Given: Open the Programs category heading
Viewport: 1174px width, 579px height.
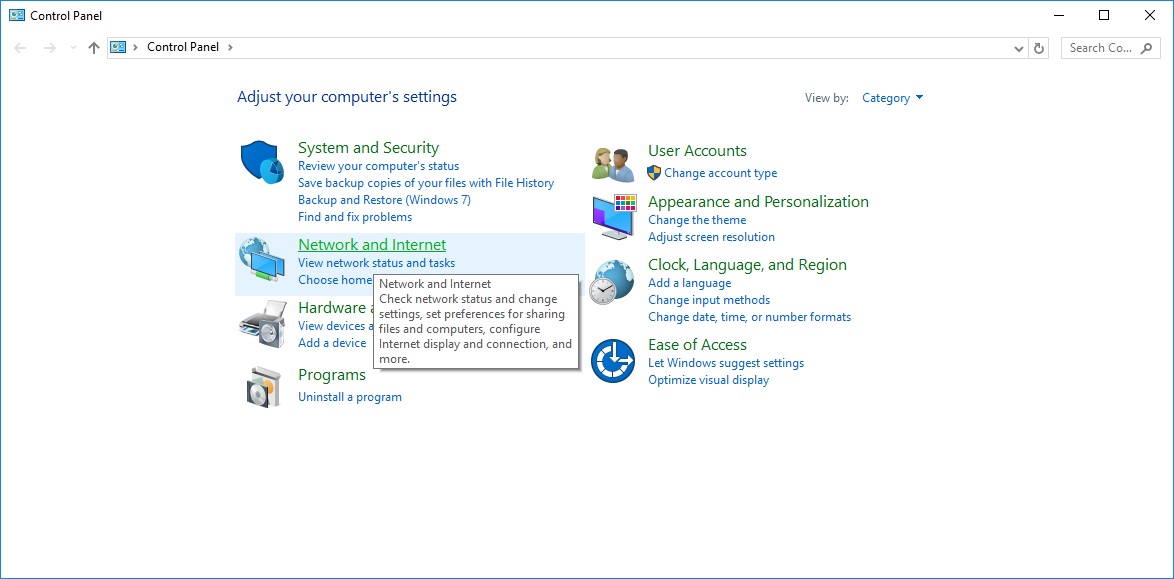Looking at the screenshot, I should [x=332, y=375].
